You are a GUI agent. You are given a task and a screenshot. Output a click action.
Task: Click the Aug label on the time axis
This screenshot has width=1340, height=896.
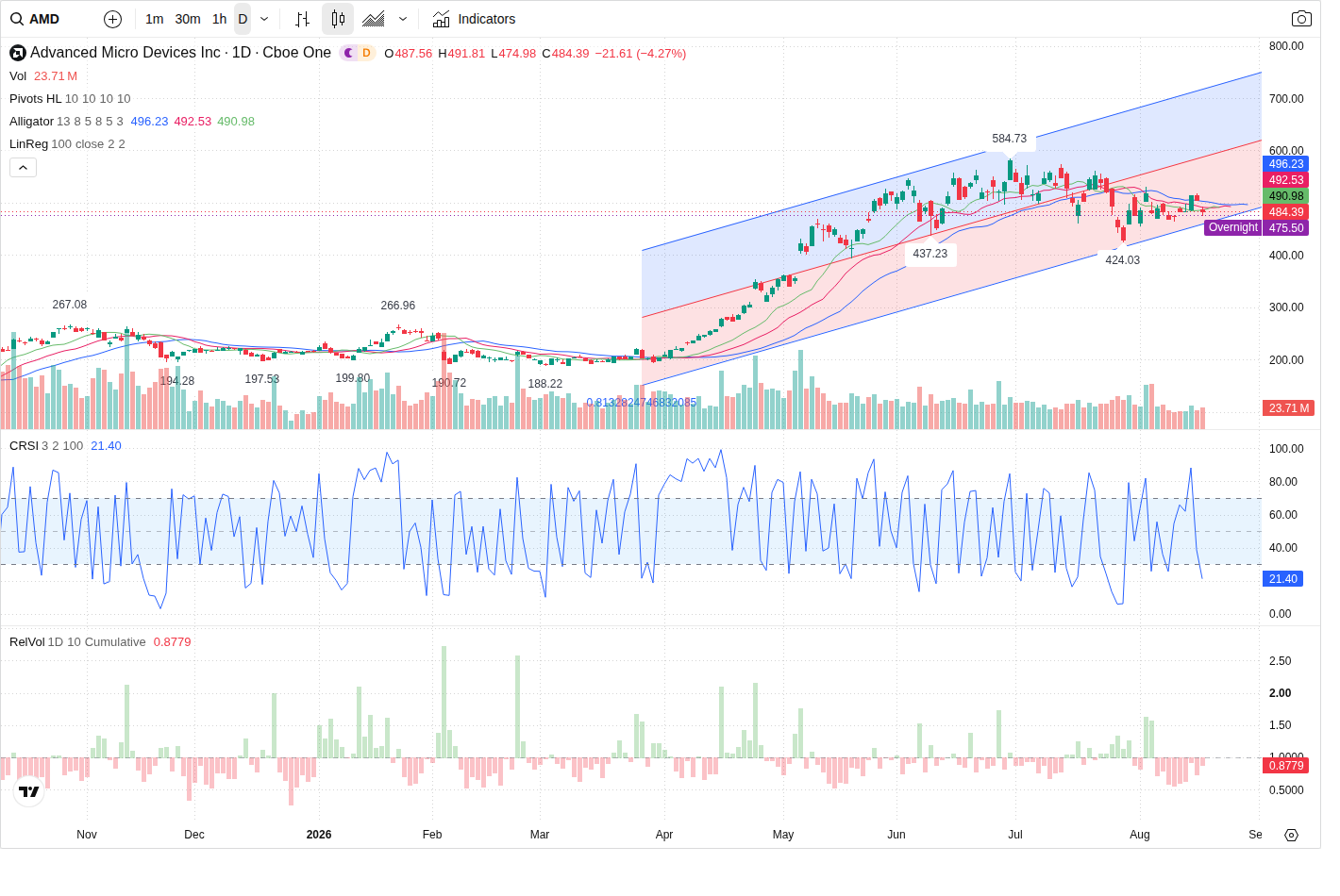[x=1140, y=835]
